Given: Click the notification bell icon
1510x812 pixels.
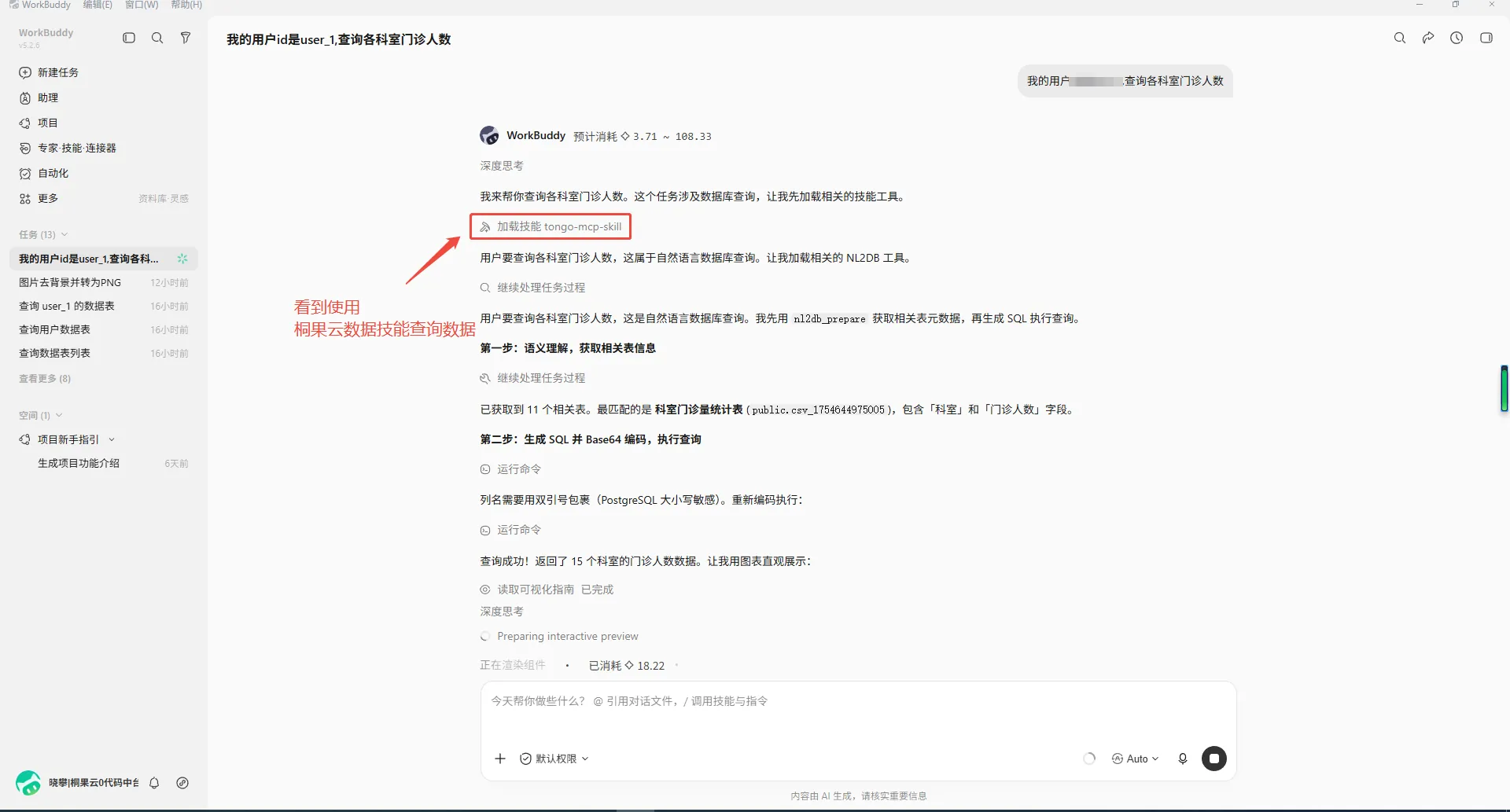Looking at the screenshot, I should coord(154,783).
